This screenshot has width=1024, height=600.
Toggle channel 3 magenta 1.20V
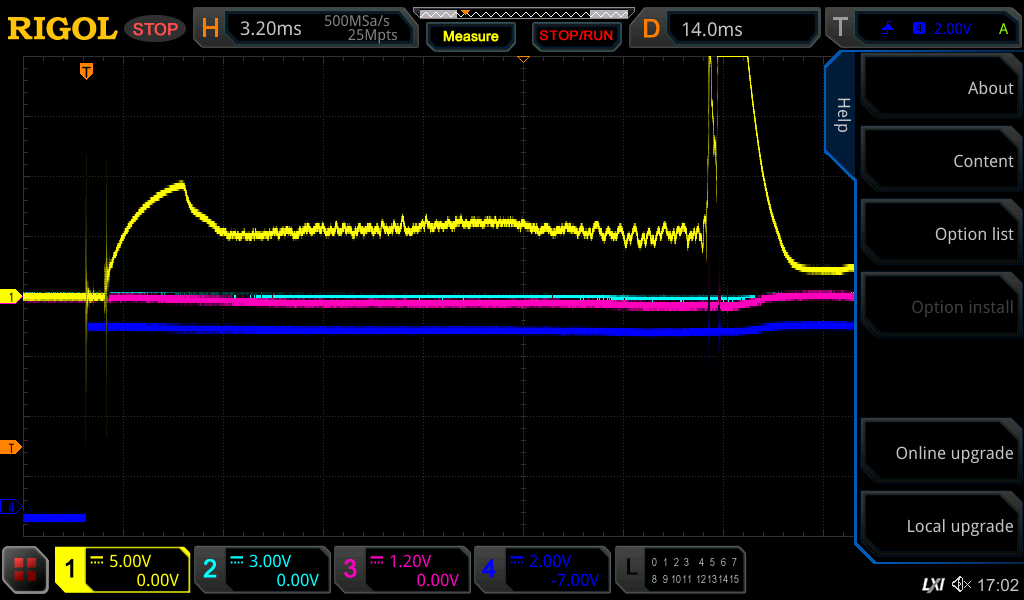402,570
